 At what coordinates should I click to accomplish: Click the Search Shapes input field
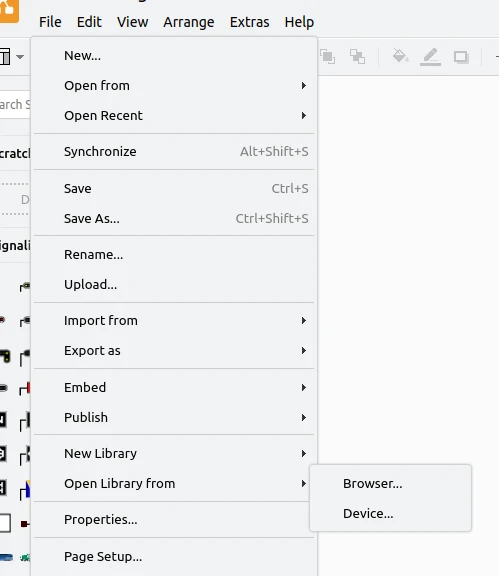pyautogui.click(x=15, y=105)
